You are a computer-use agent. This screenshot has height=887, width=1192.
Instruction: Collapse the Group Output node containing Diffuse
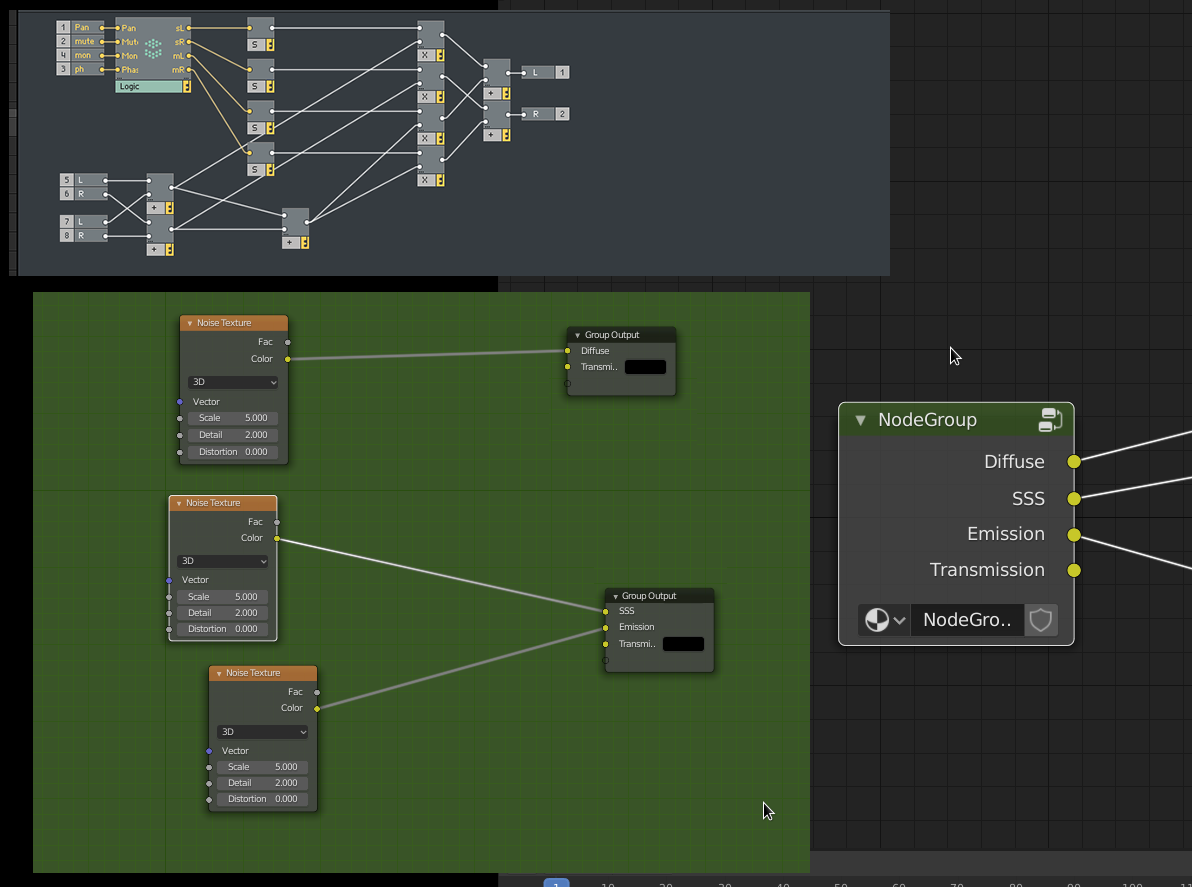pyautogui.click(x=577, y=335)
